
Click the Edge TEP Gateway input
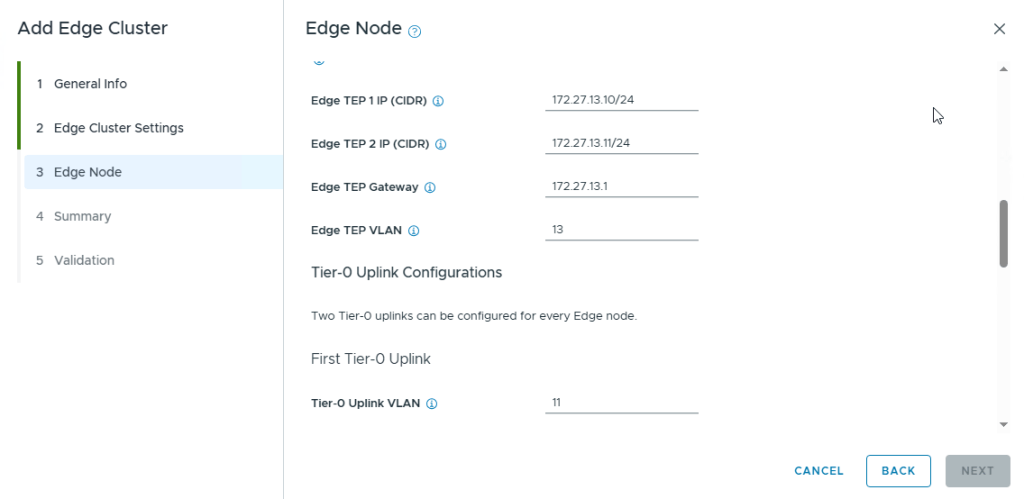coord(622,186)
